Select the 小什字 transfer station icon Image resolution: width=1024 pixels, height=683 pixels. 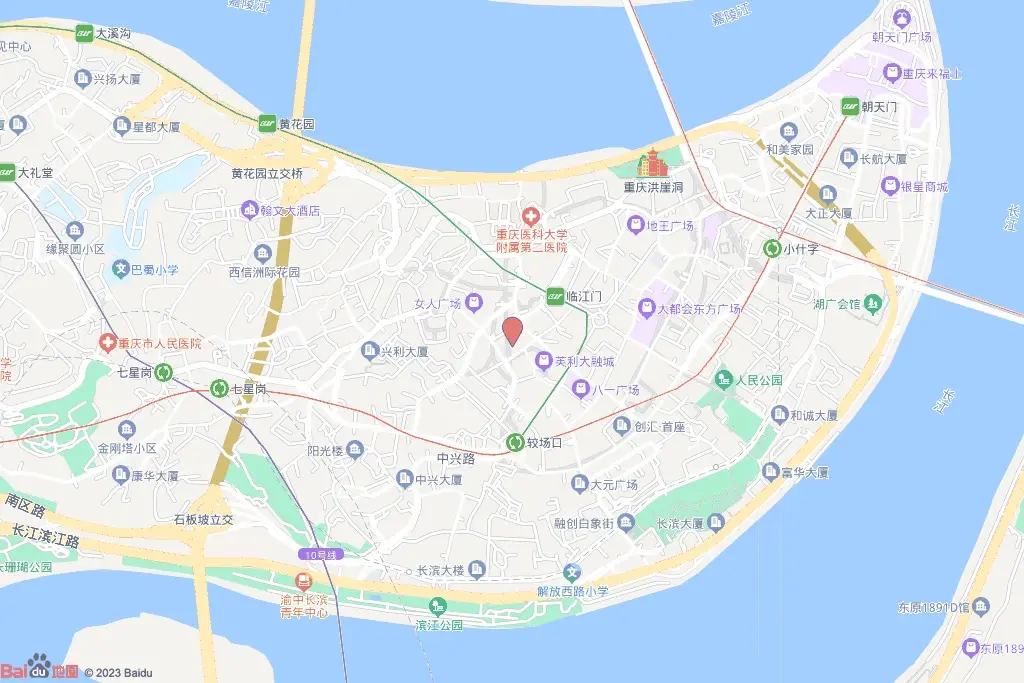772,248
